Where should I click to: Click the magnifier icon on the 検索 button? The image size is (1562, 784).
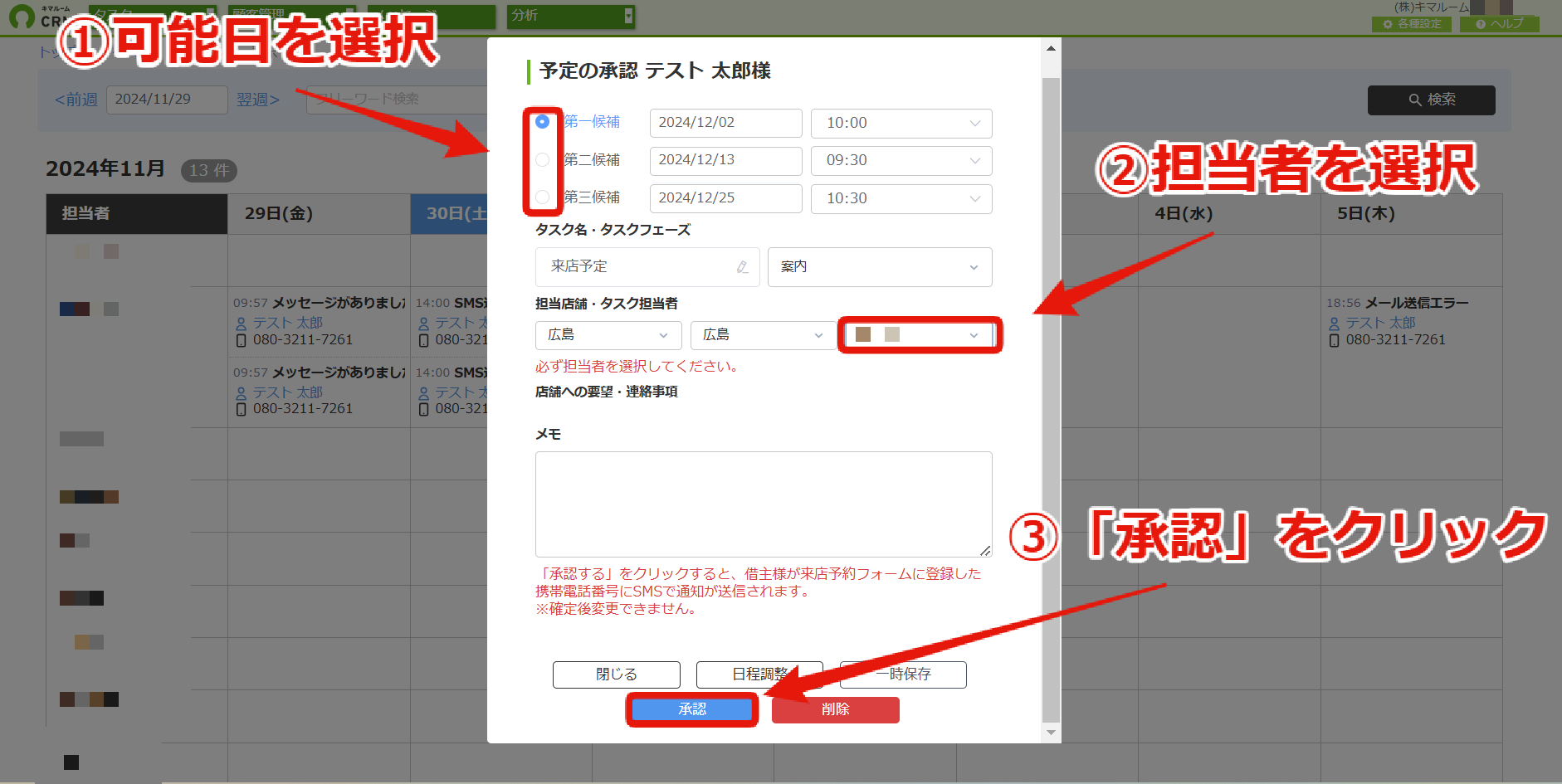[x=1415, y=100]
